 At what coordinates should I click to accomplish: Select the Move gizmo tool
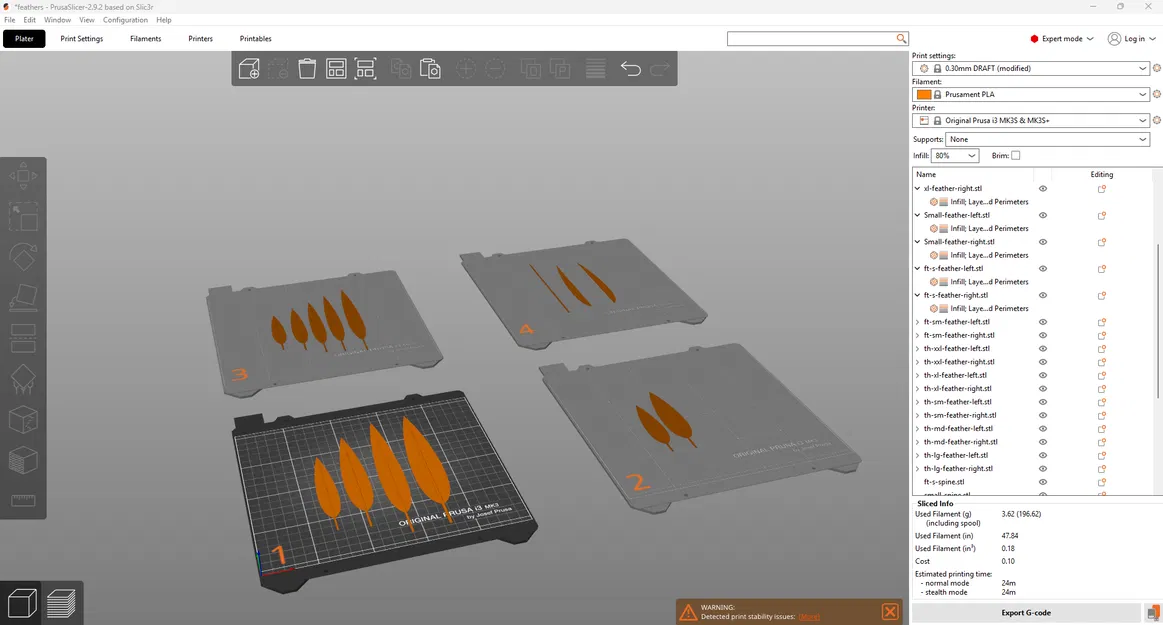(23, 176)
